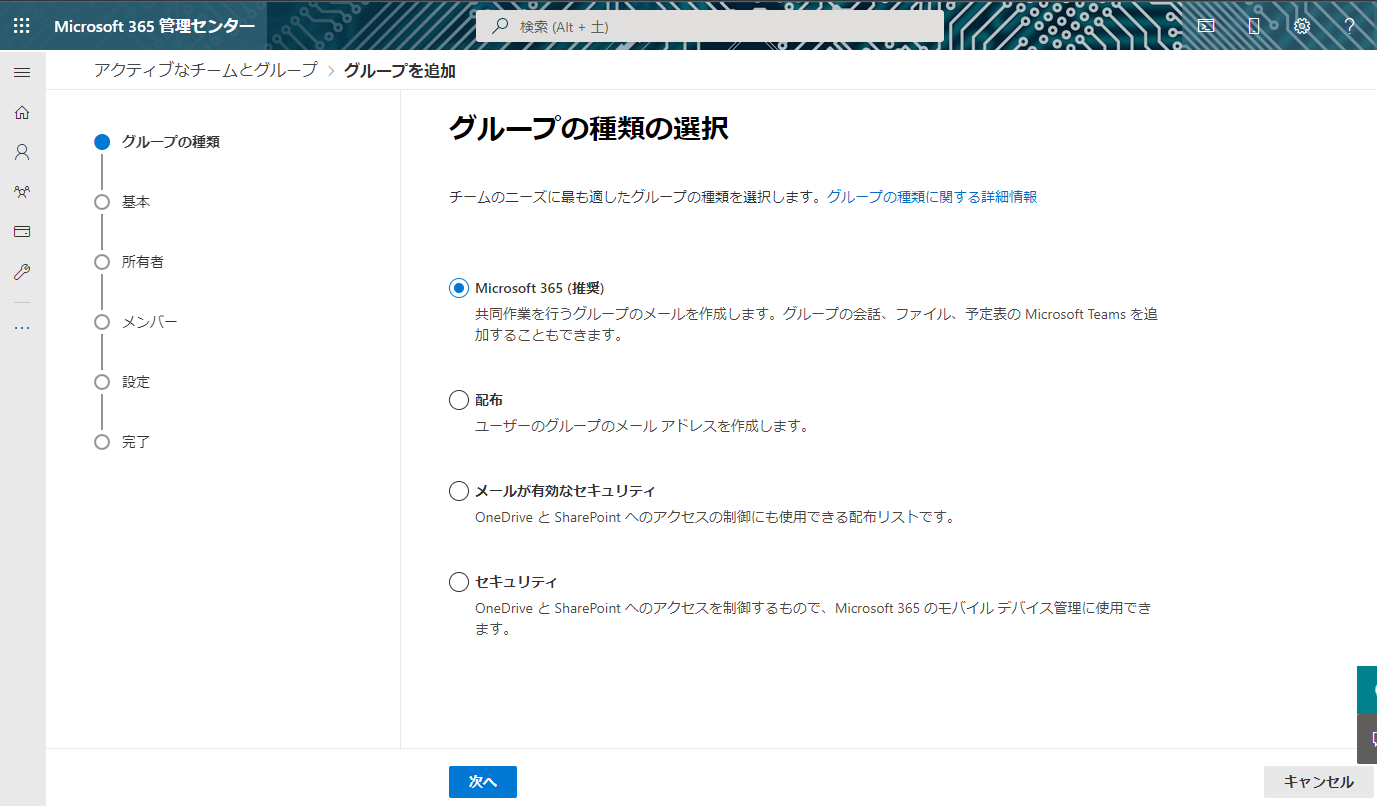Open Billing card icon in the sidebar
This screenshot has width=1377, height=806.
click(x=22, y=232)
